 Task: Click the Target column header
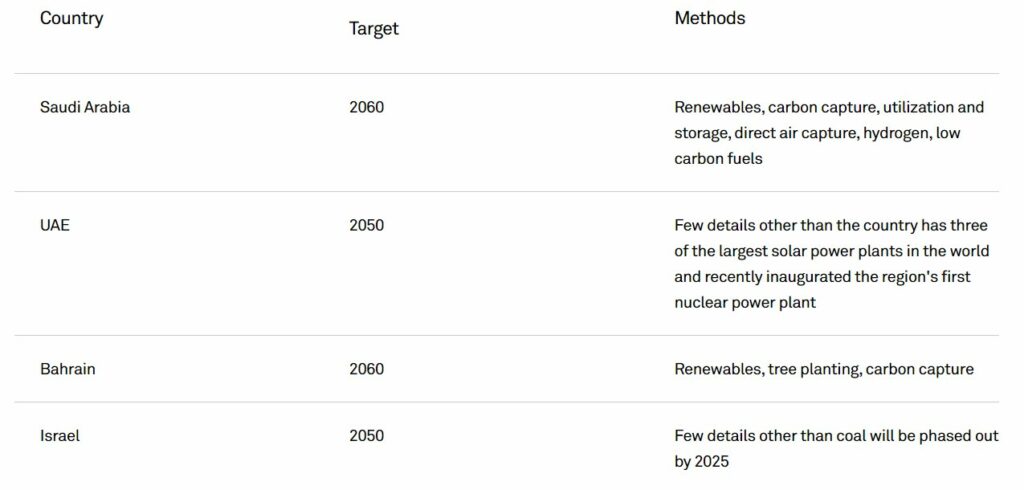[x=373, y=28]
